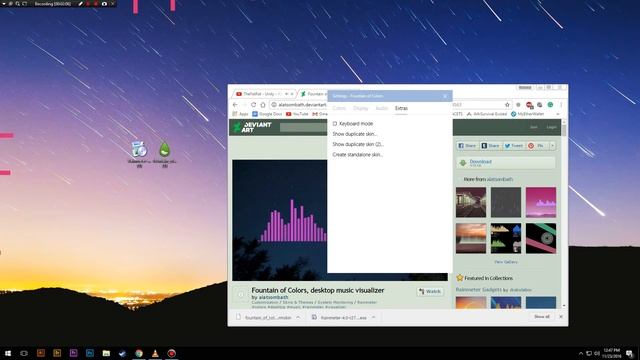Open first thumbnail in More from gallery
Screen dimensions: 640x360
471,202
